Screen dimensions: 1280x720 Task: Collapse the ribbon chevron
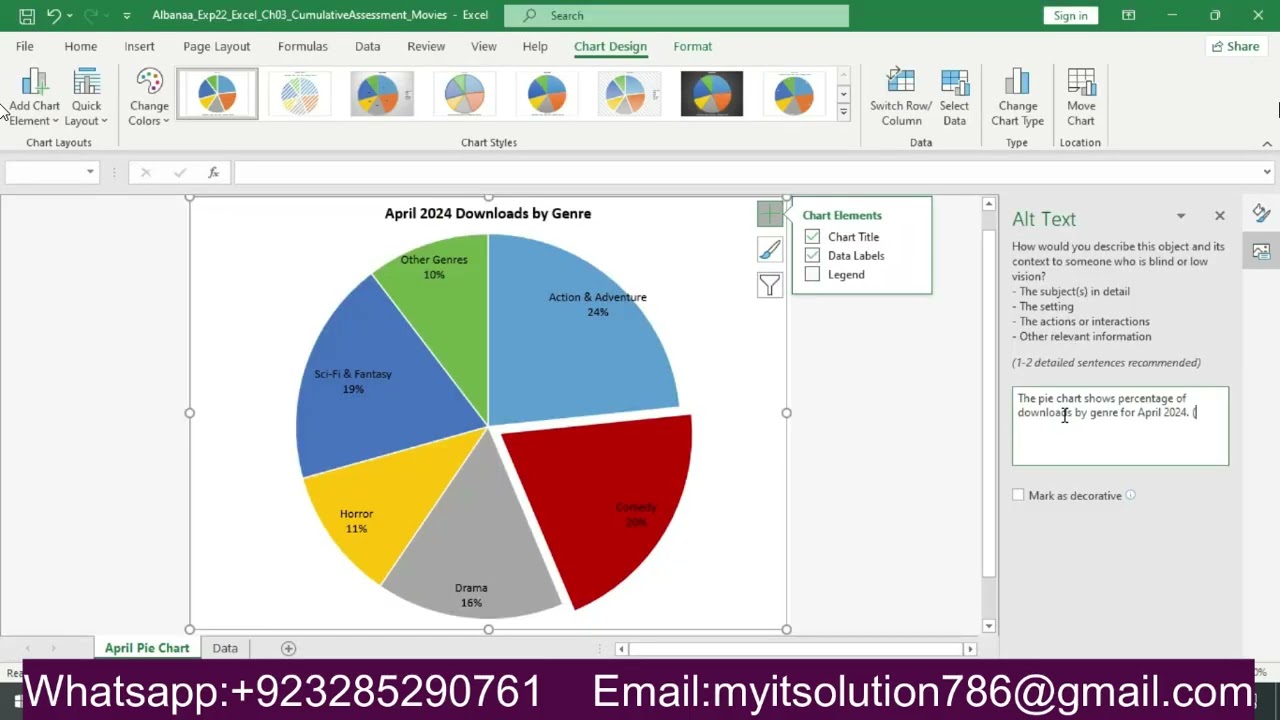[x=1267, y=143]
